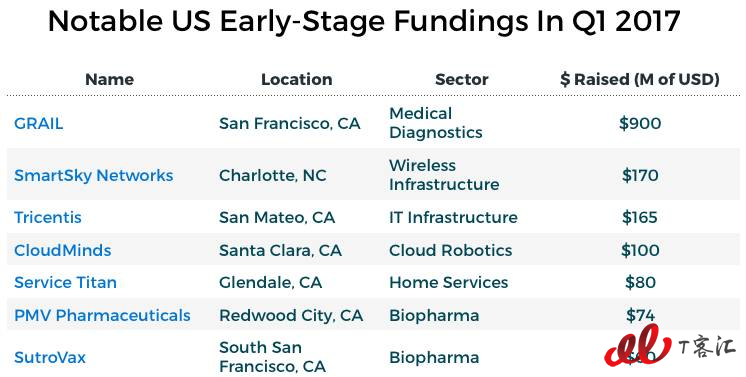Click the San Mateo, CA location

coord(277,218)
